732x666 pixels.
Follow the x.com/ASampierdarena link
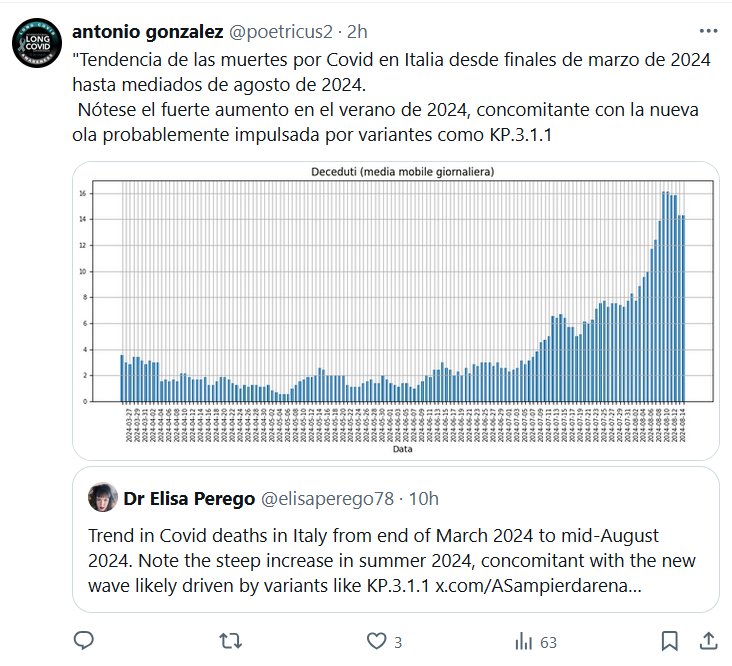click(x=538, y=584)
